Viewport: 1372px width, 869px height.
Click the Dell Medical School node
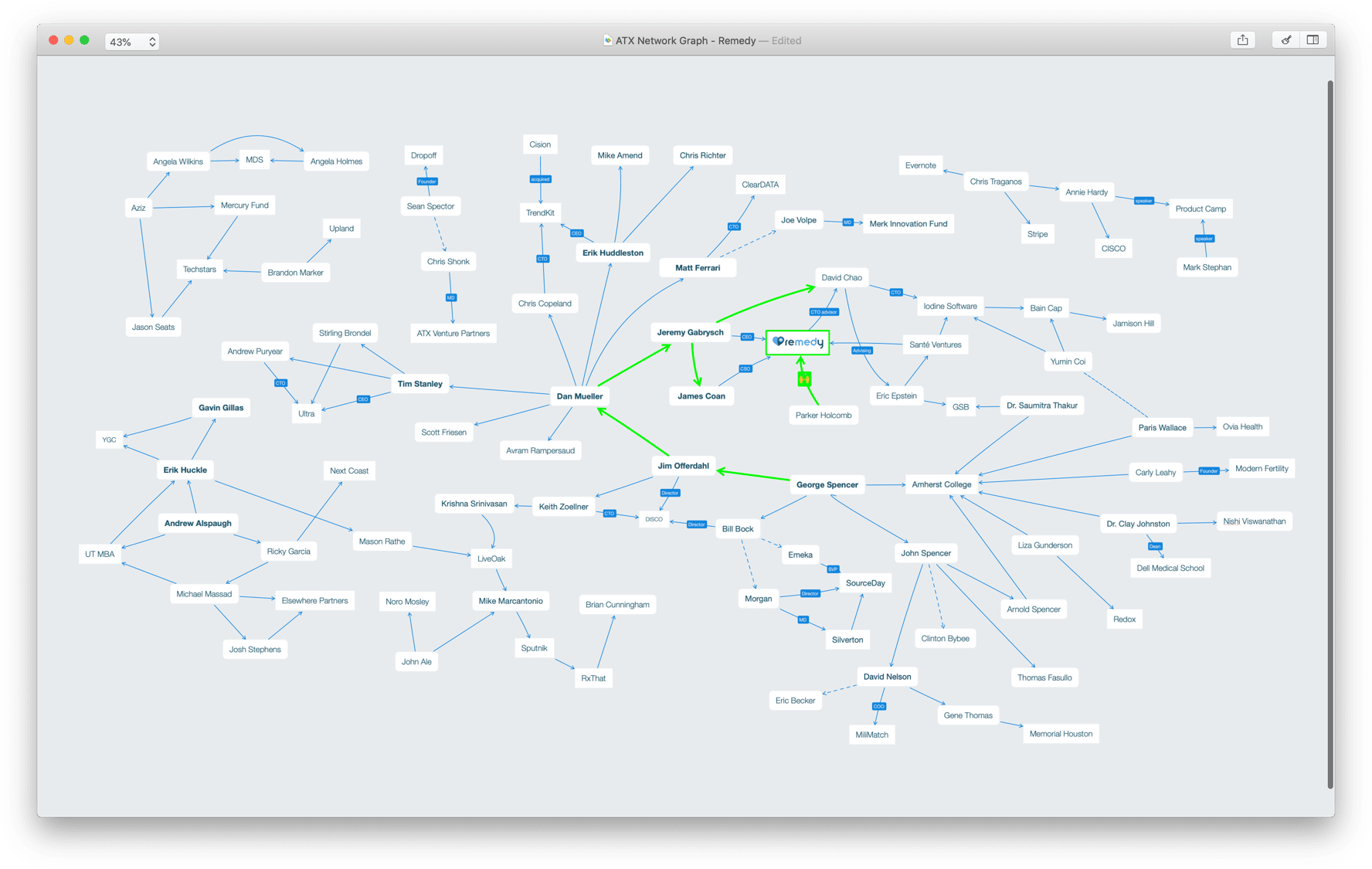[x=1170, y=568]
